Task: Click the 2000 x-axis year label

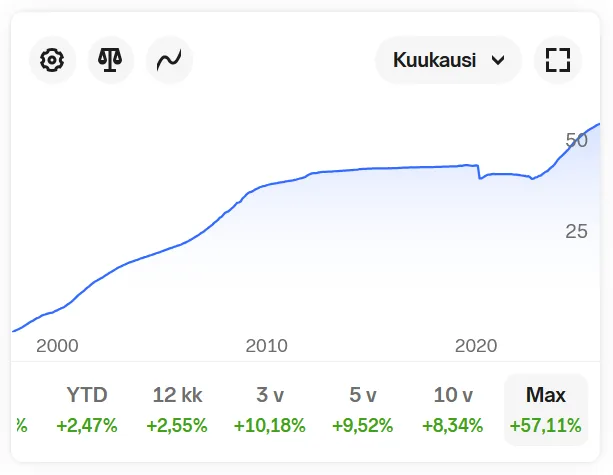Action: 57,346
